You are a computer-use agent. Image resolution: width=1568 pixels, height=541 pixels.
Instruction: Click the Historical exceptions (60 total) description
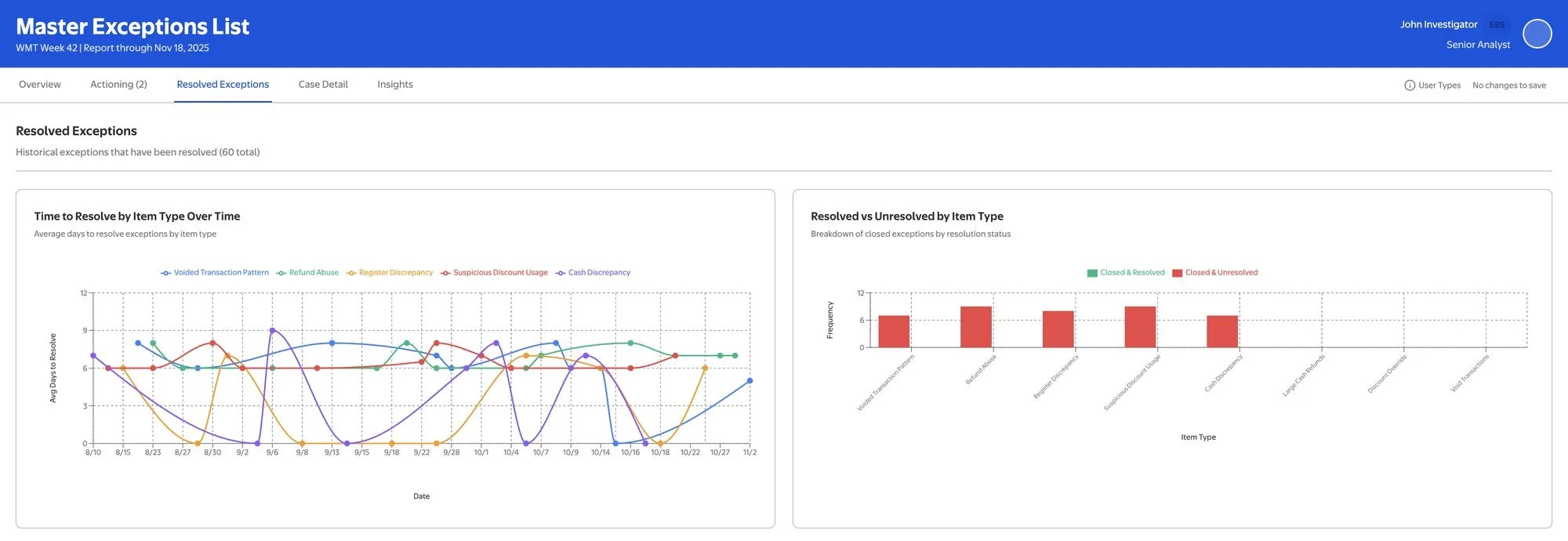(138, 152)
